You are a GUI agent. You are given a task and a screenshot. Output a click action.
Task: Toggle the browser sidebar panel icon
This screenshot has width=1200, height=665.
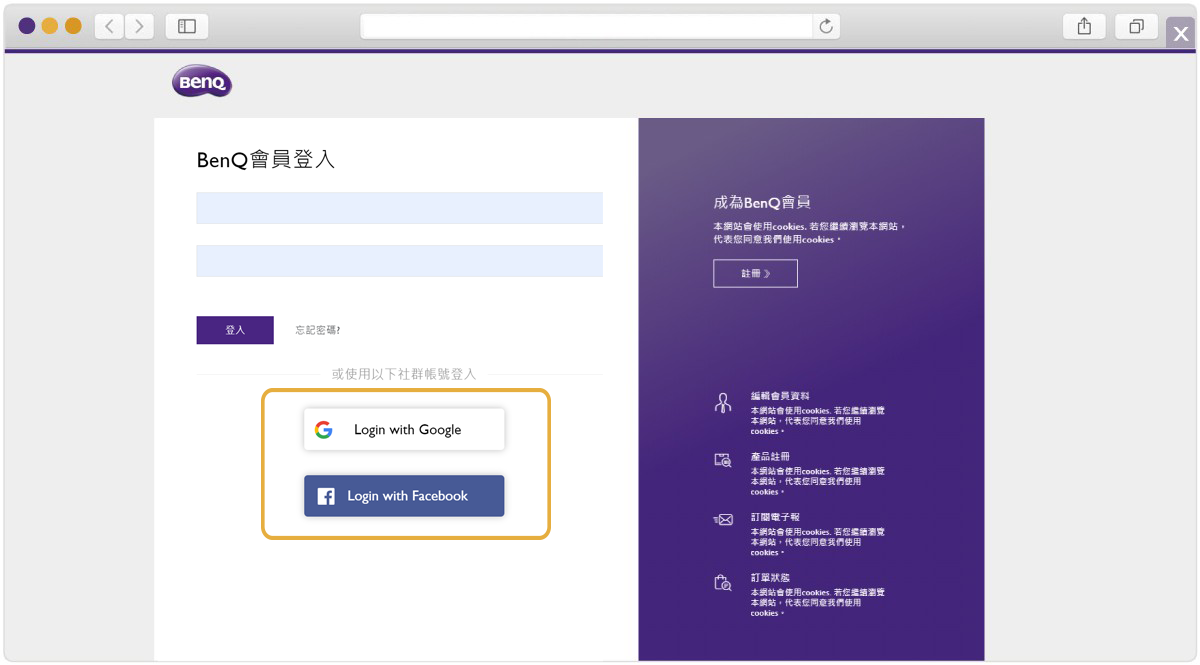[187, 26]
